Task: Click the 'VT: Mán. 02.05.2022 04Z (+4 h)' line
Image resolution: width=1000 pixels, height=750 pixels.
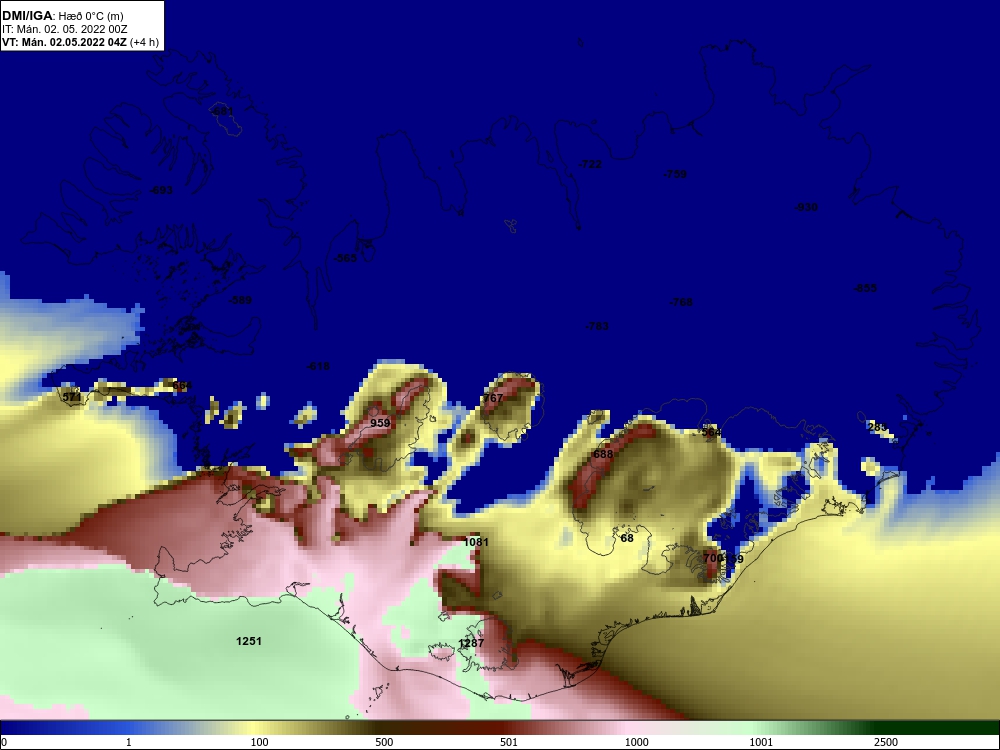Action: [x=80, y=43]
